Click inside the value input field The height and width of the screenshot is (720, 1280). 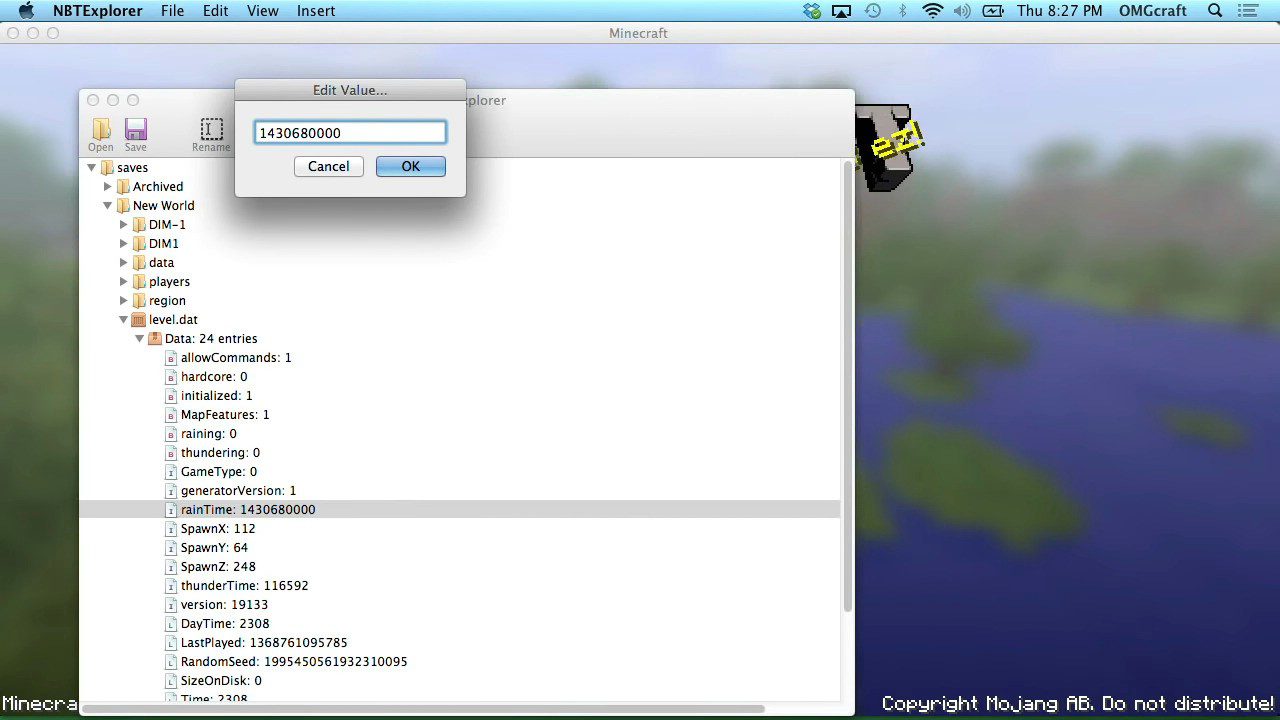coord(349,132)
